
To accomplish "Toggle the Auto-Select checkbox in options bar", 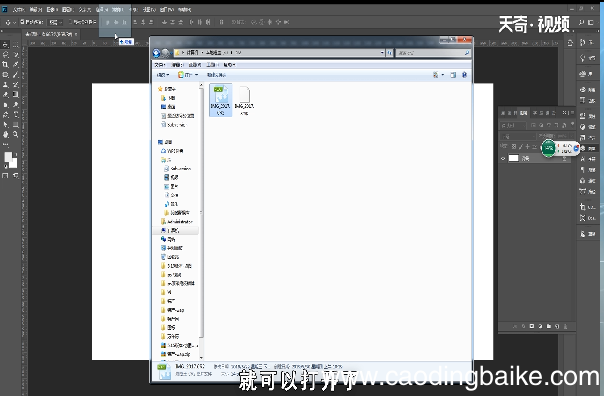I will [x=22, y=22].
